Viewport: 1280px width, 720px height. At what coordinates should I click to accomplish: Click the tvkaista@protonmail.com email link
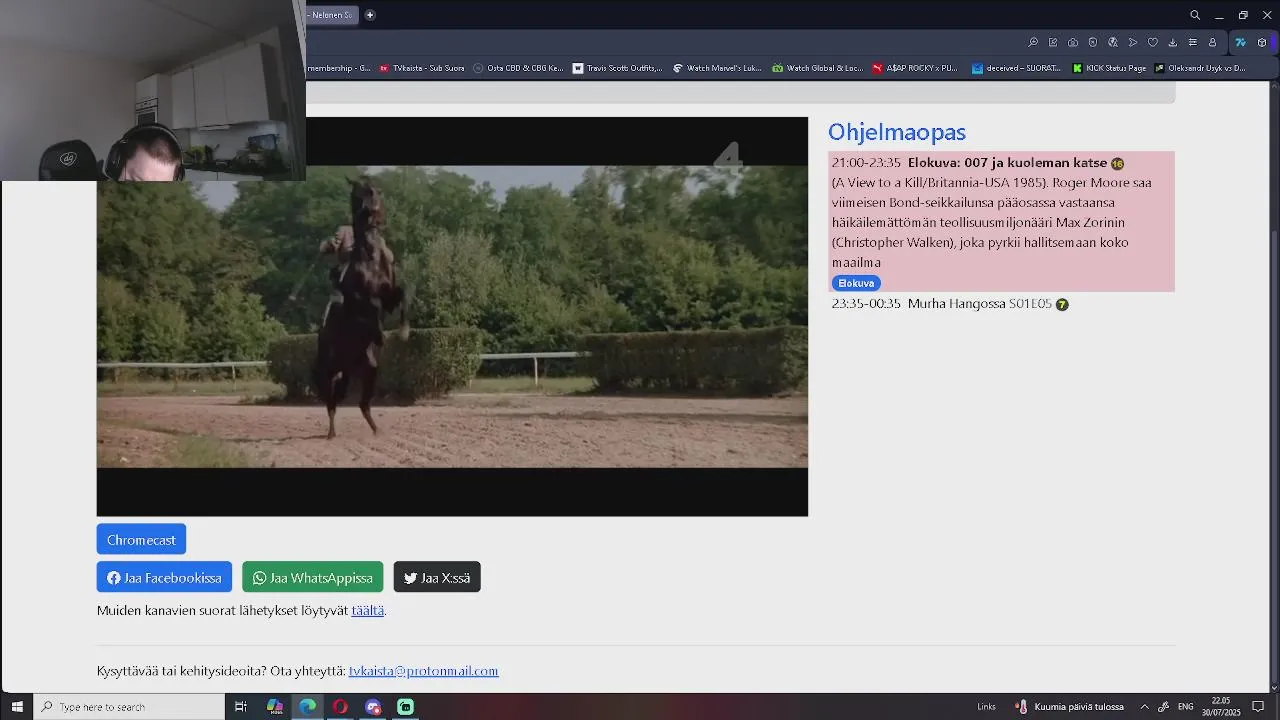423,671
